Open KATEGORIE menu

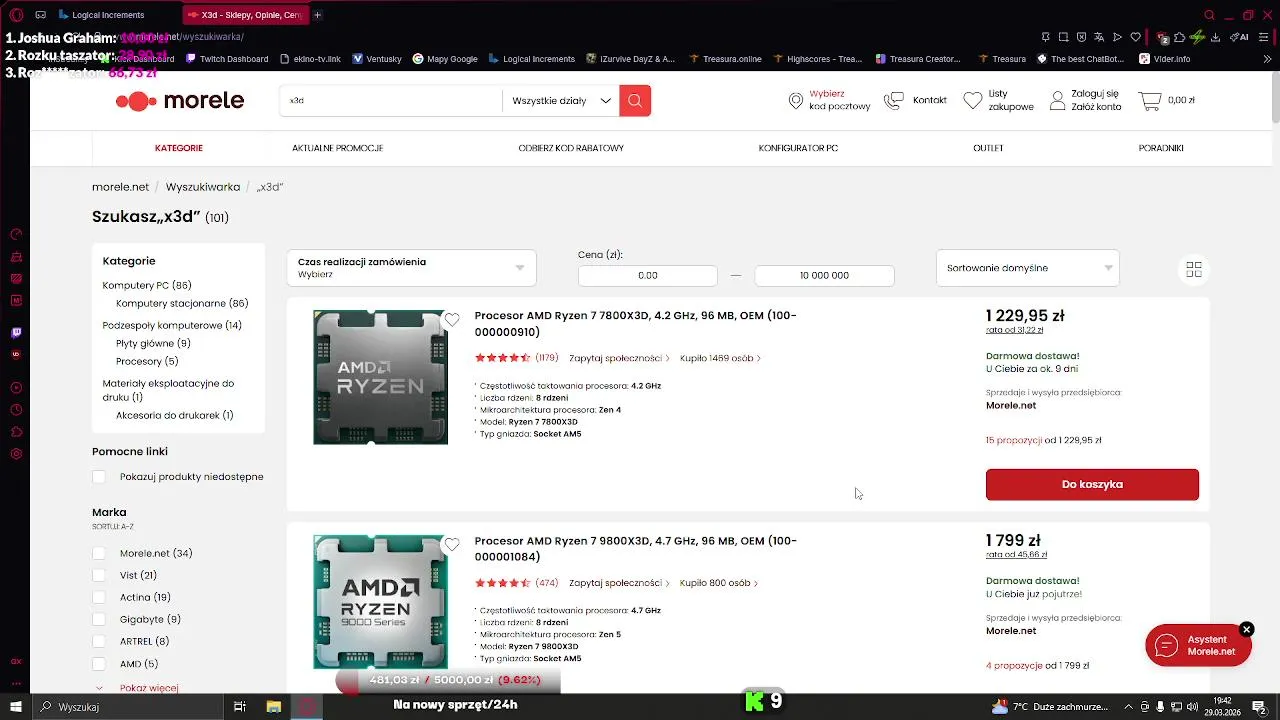tap(179, 148)
